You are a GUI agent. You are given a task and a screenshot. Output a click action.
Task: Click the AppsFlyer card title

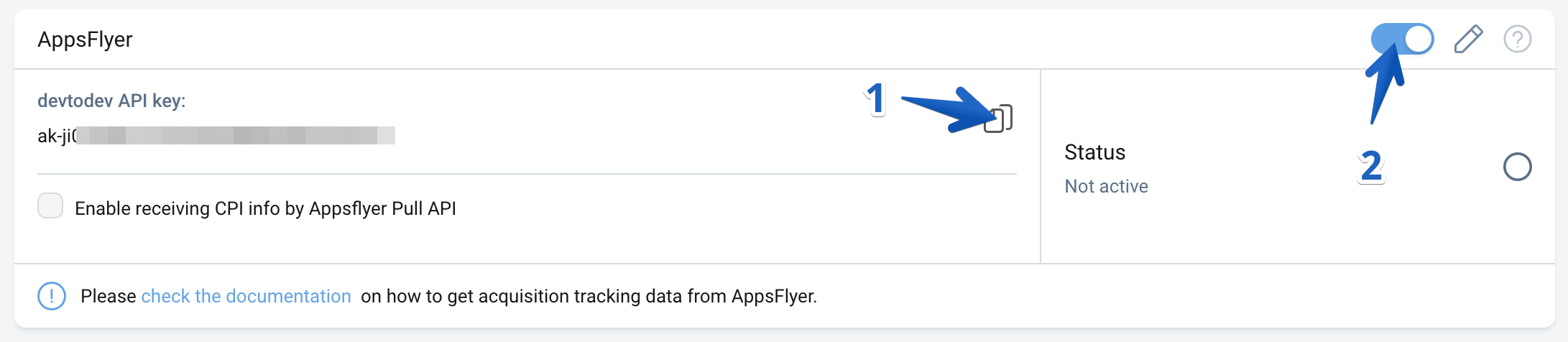[x=85, y=40]
